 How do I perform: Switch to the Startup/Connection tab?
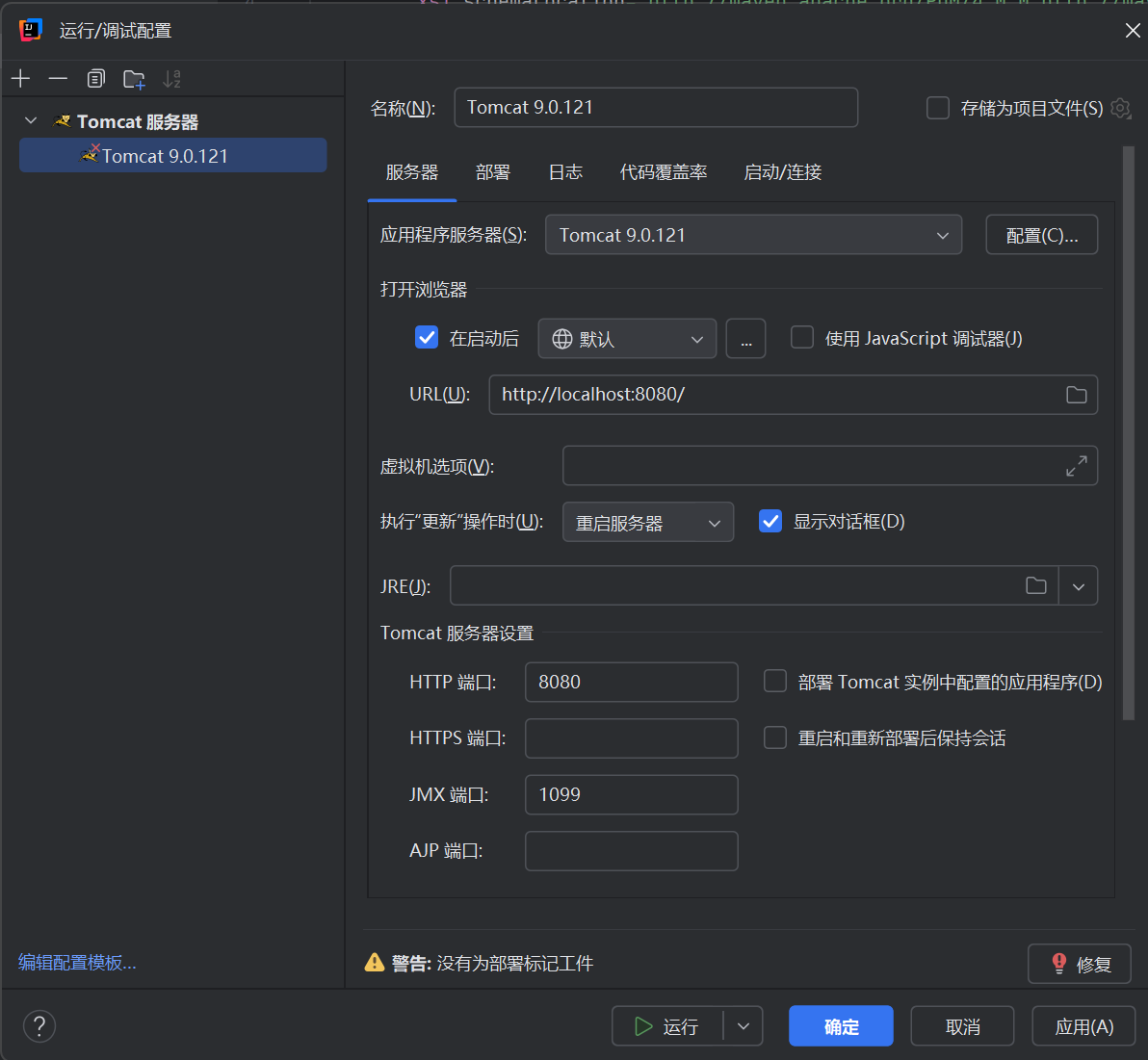pyautogui.click(x=783, y=172)
